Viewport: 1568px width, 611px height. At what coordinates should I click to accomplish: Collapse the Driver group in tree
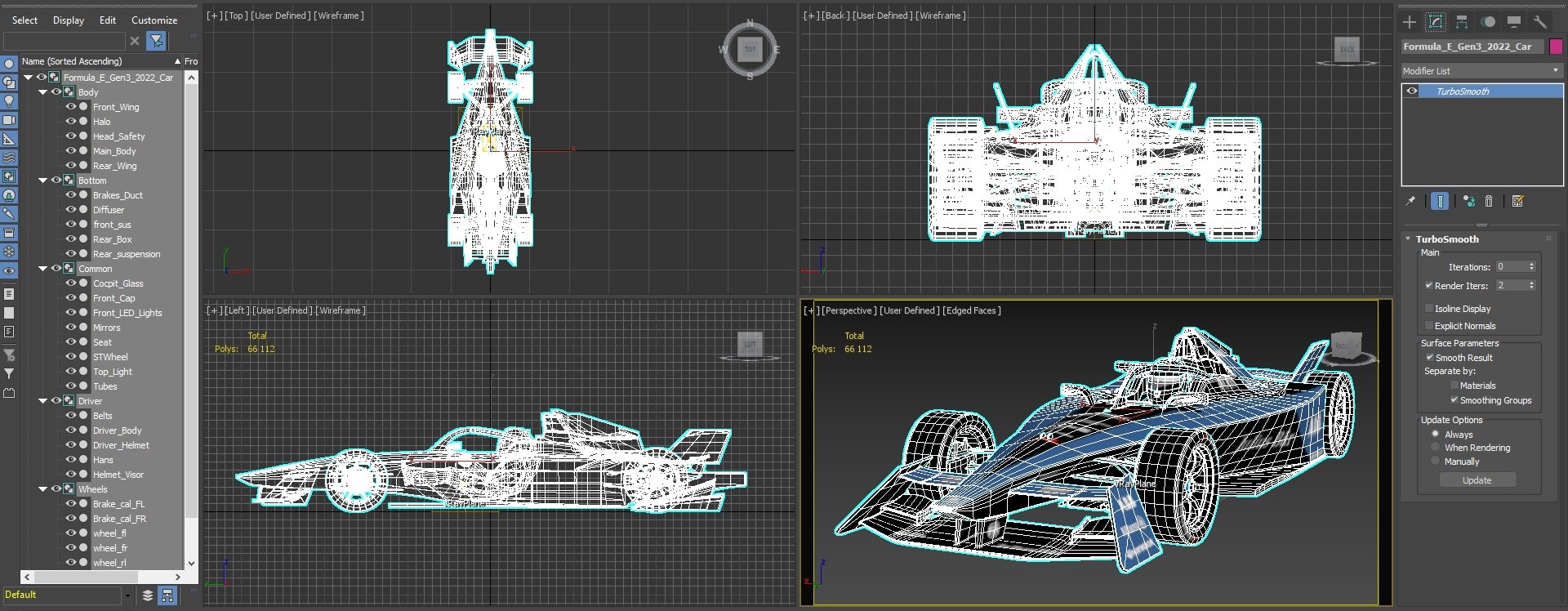coord(43,401)
